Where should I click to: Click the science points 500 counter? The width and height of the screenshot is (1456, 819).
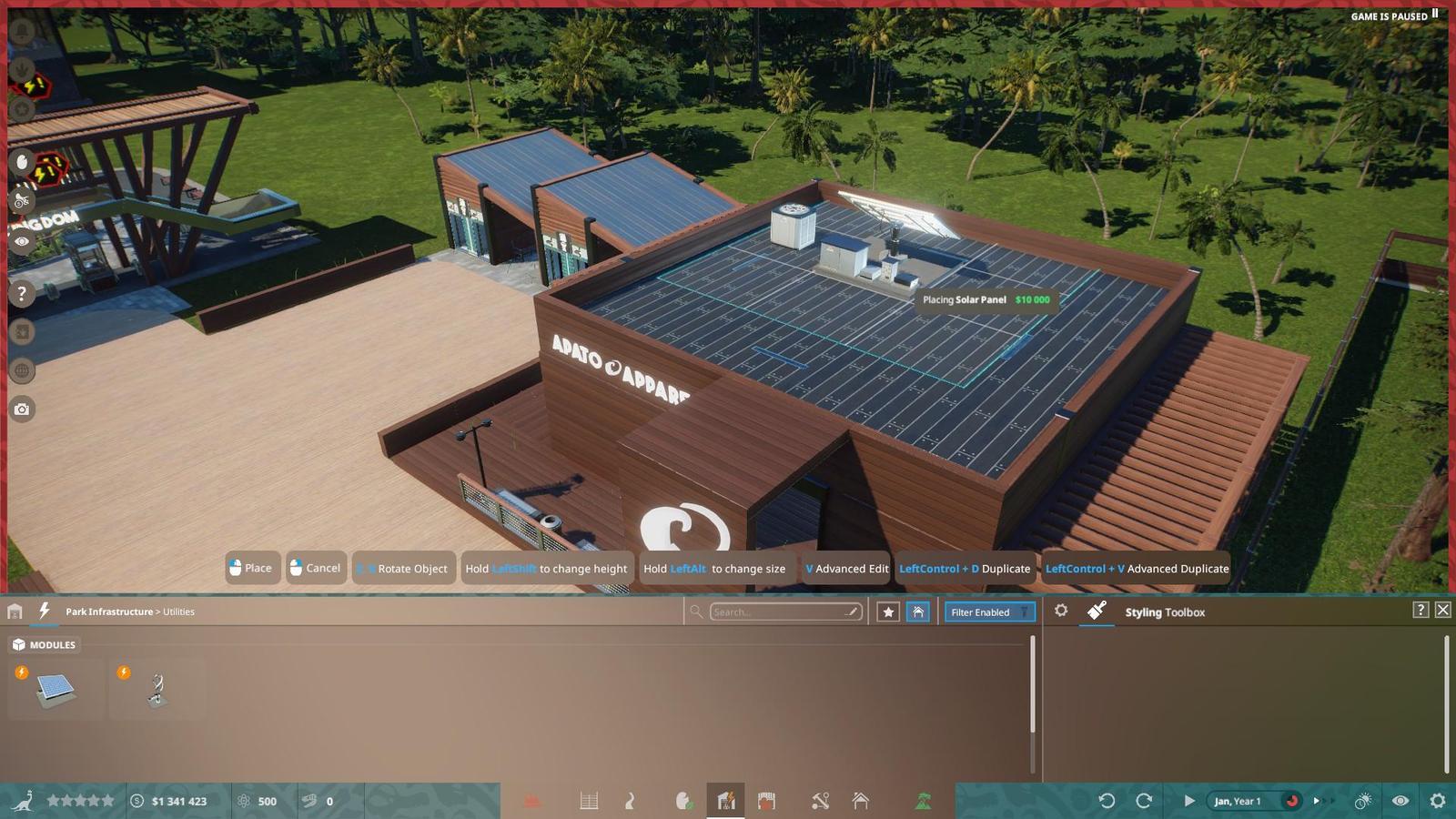pos(257,801)
